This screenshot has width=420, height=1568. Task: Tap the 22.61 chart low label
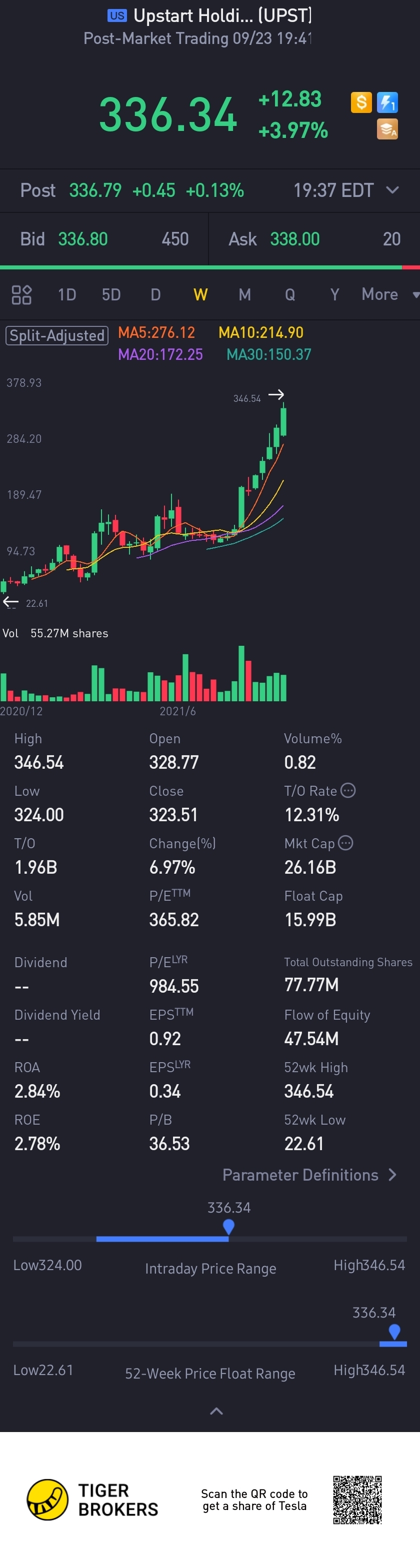(x=36, y=603)
